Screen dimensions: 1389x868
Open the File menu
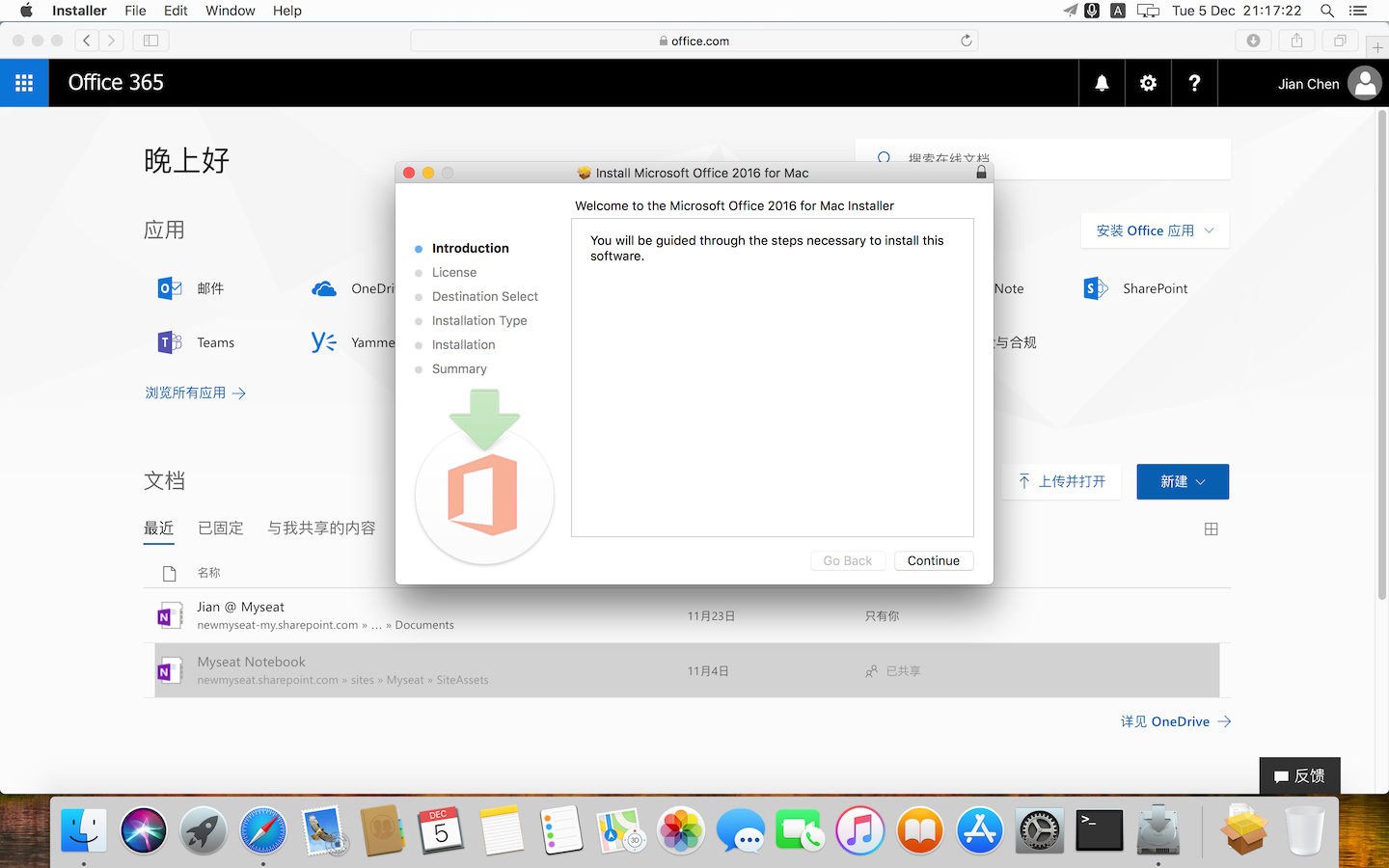point(135,11)
